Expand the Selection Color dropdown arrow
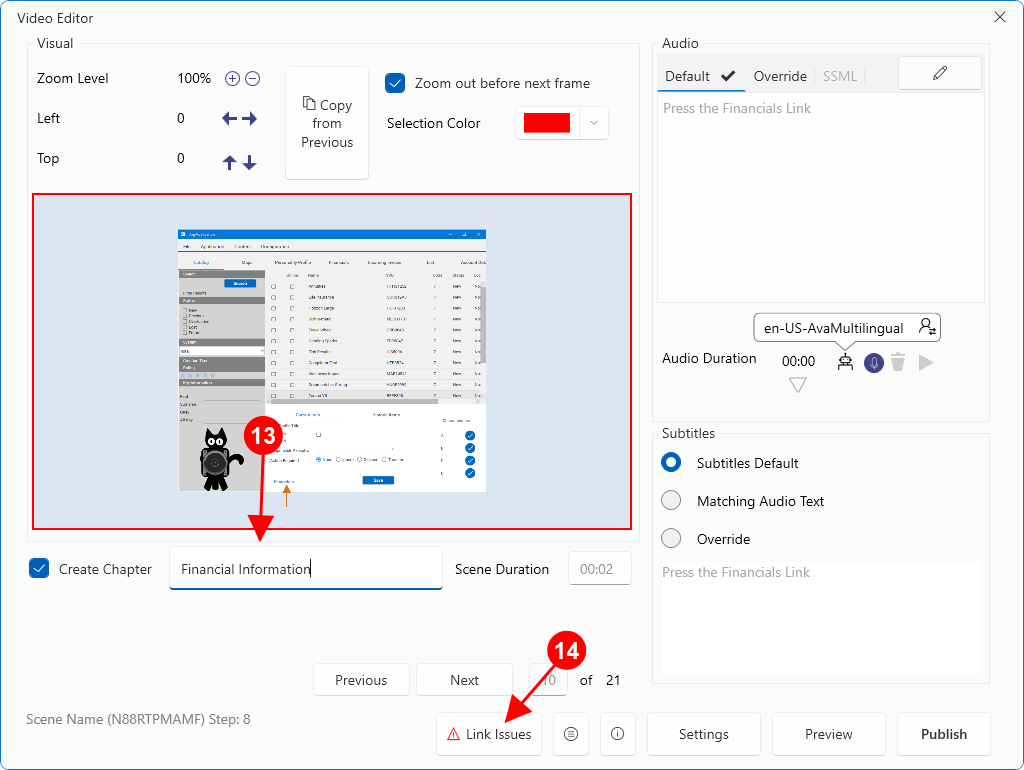This screenshot has height=770, width=1024. coord(594,123)
